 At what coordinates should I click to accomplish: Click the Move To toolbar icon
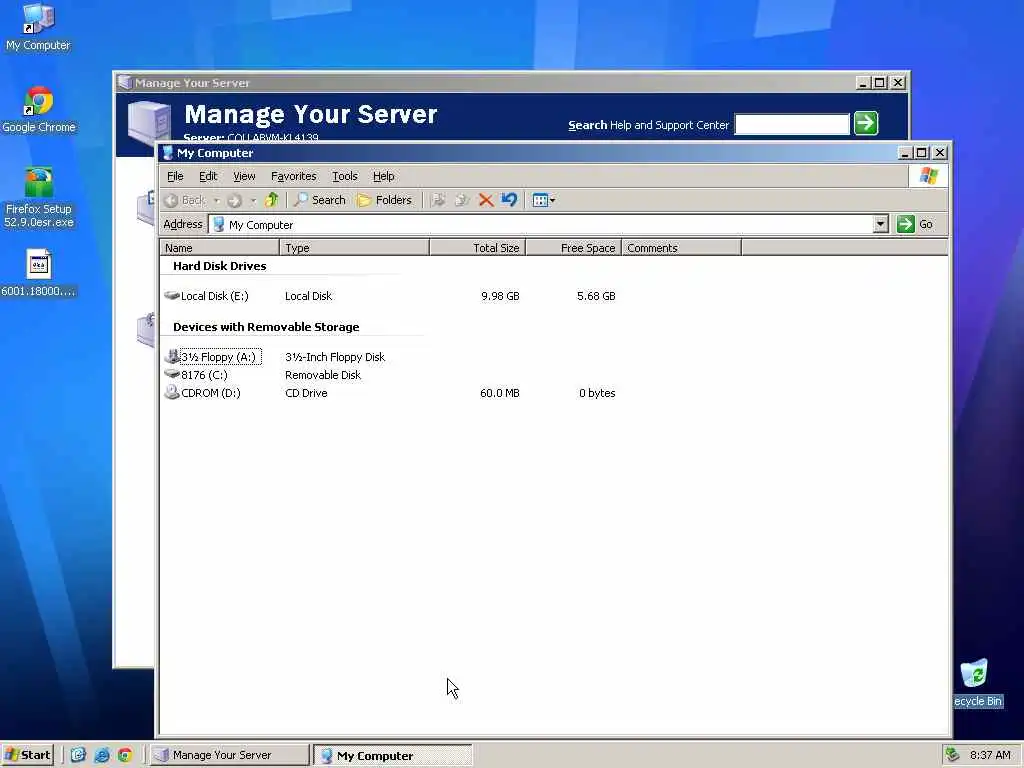tap(438, 200)
